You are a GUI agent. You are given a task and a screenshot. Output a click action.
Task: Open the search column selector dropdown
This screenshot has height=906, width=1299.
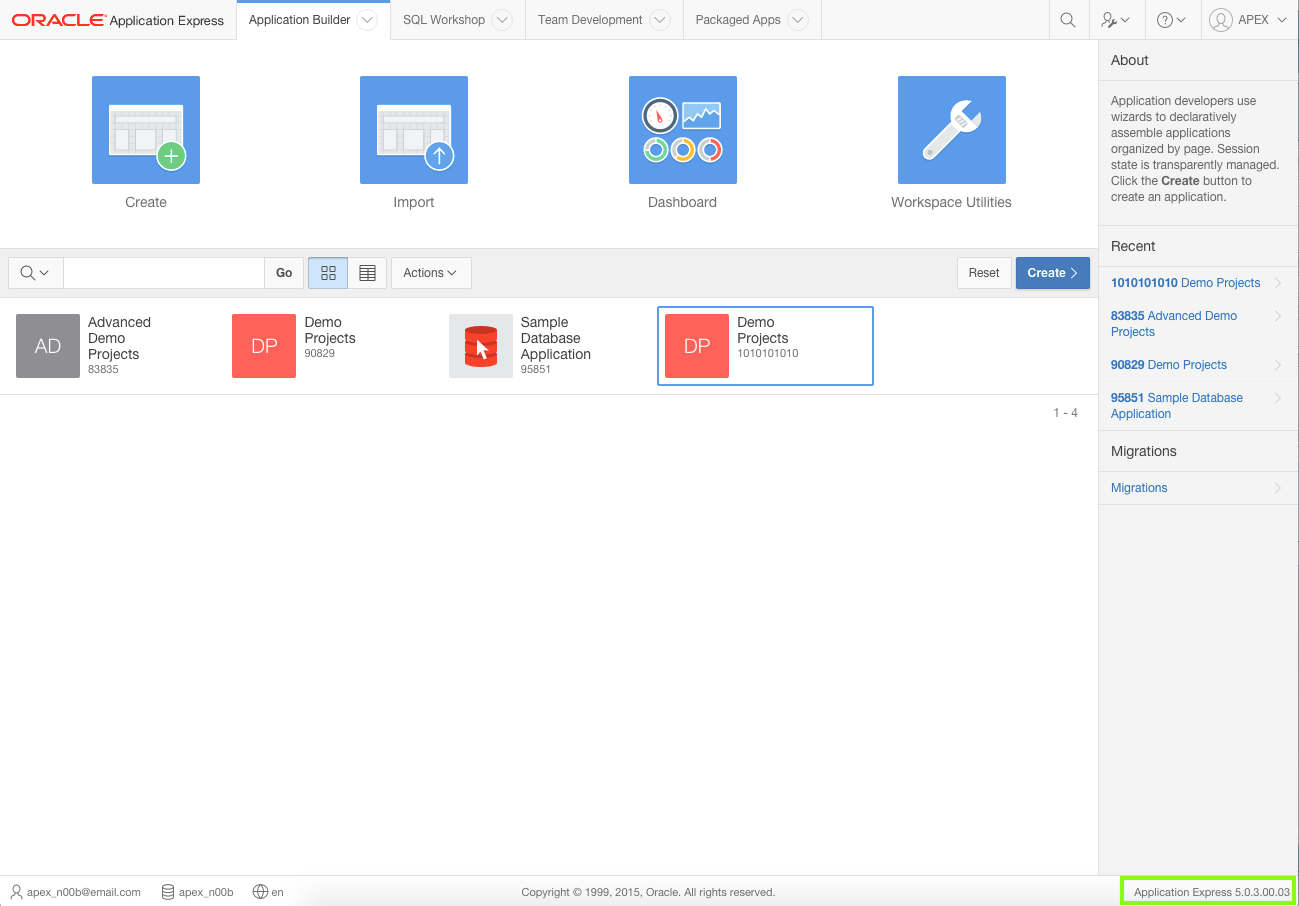(x=36, y=273)
